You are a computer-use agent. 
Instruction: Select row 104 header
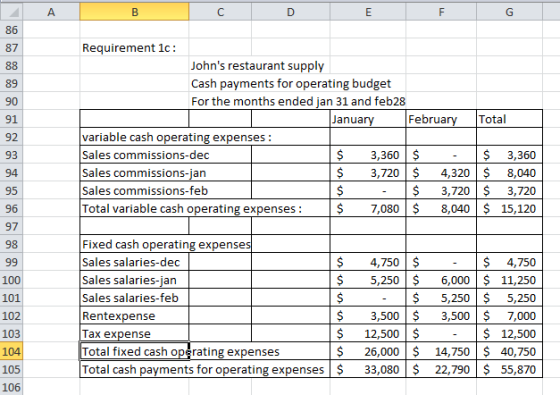point(11,351)
